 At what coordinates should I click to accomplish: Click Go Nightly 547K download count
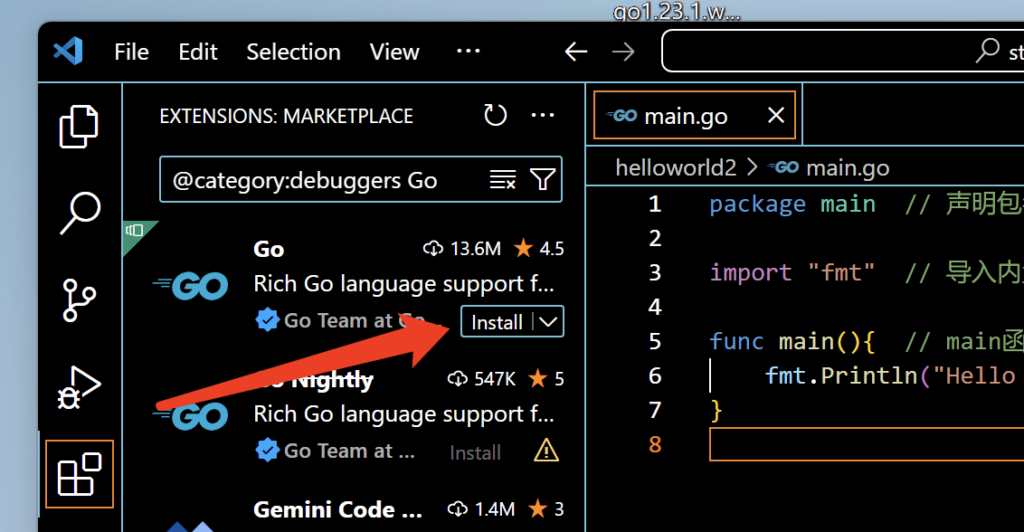[482, 379]
